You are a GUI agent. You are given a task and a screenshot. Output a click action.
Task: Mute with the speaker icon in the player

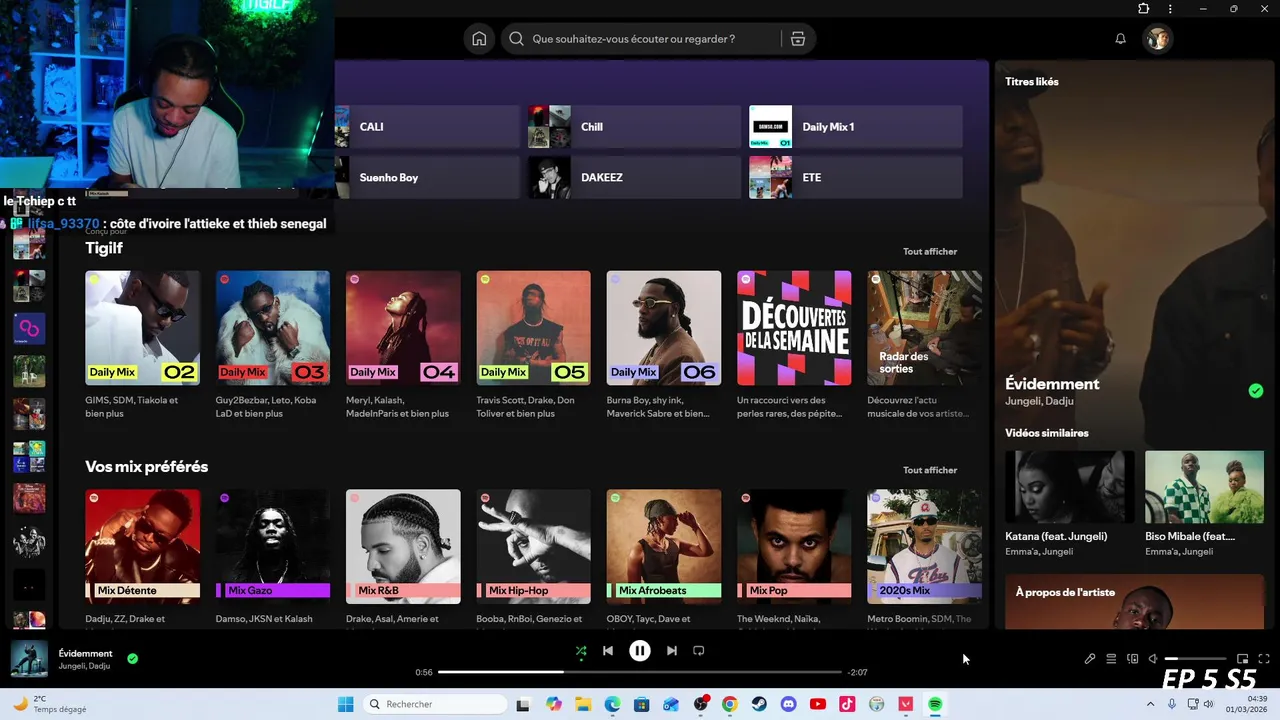1153,659
